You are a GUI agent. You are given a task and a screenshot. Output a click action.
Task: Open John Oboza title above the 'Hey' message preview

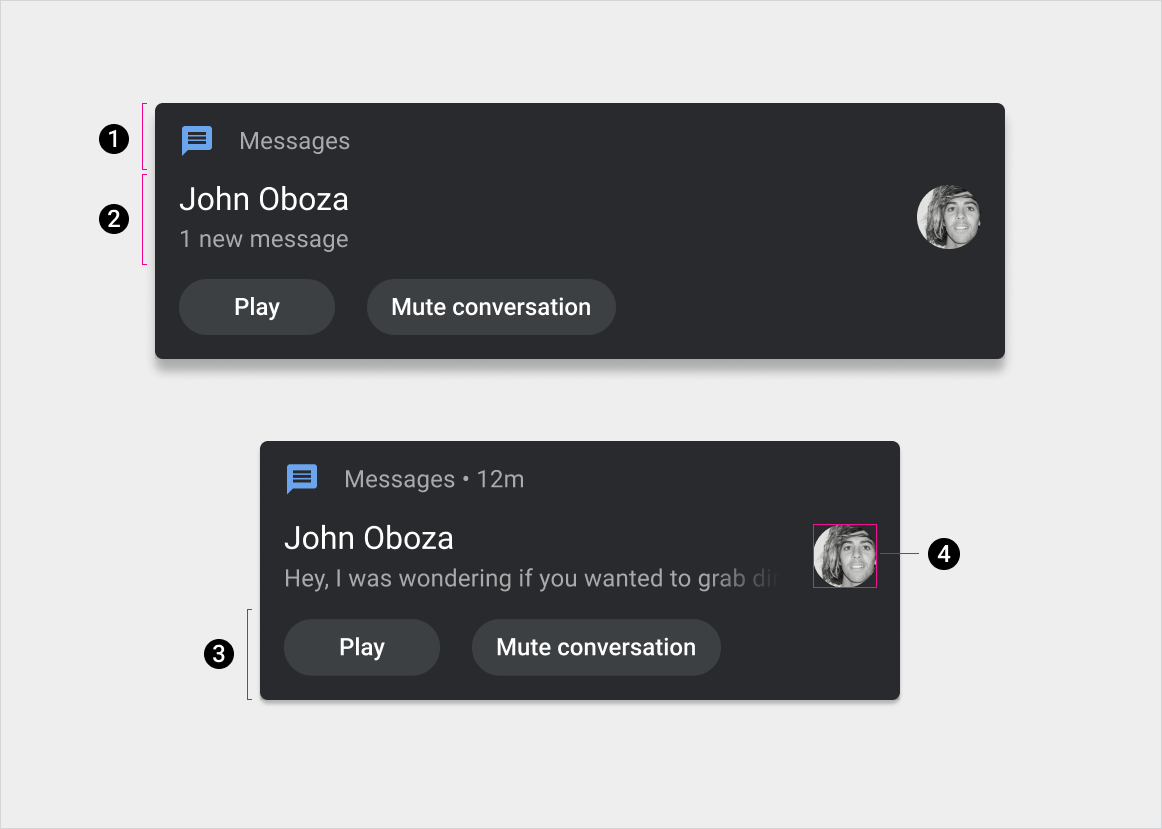tap(369, 538)
